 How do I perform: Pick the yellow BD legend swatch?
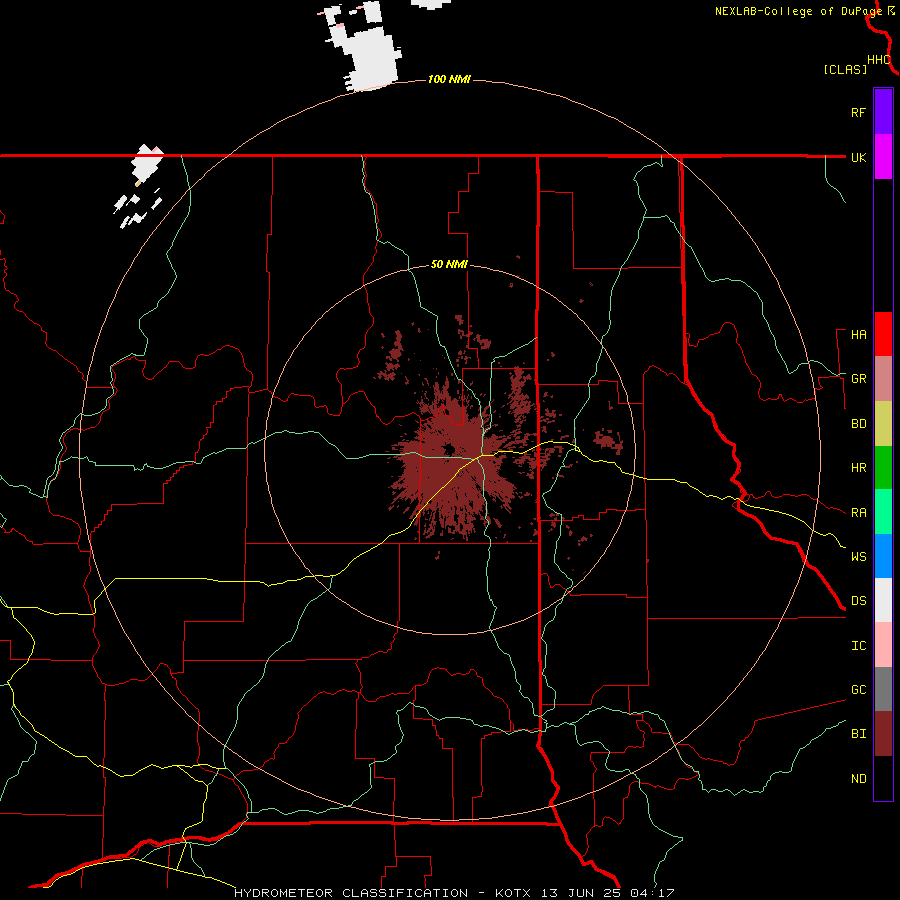[x=883, y=424]
